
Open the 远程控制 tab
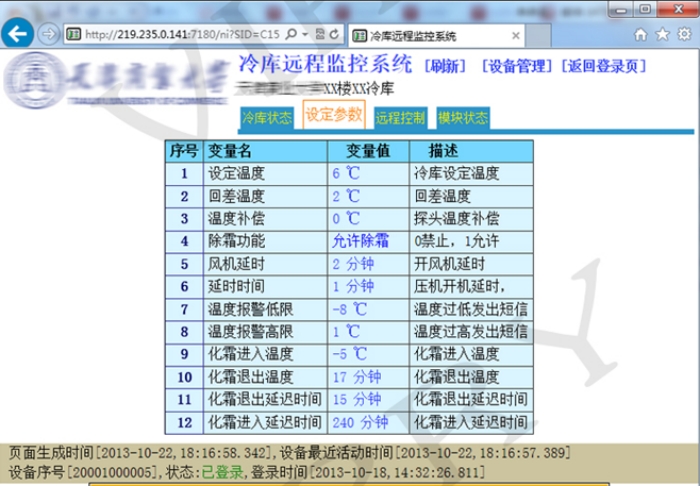pyautogui.click(x=400, y=118)
